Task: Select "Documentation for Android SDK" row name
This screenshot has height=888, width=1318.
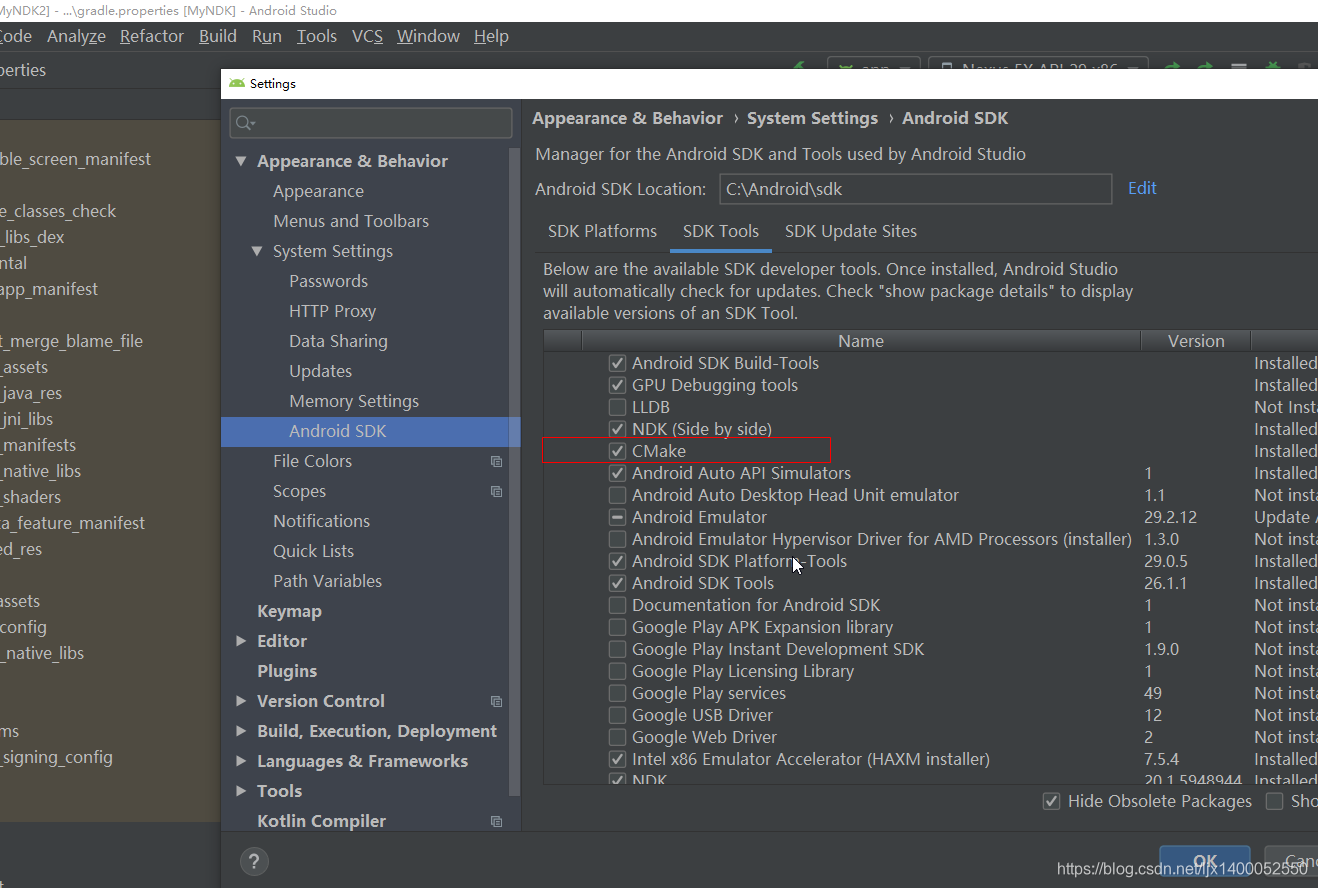Action: click(756, 605)
